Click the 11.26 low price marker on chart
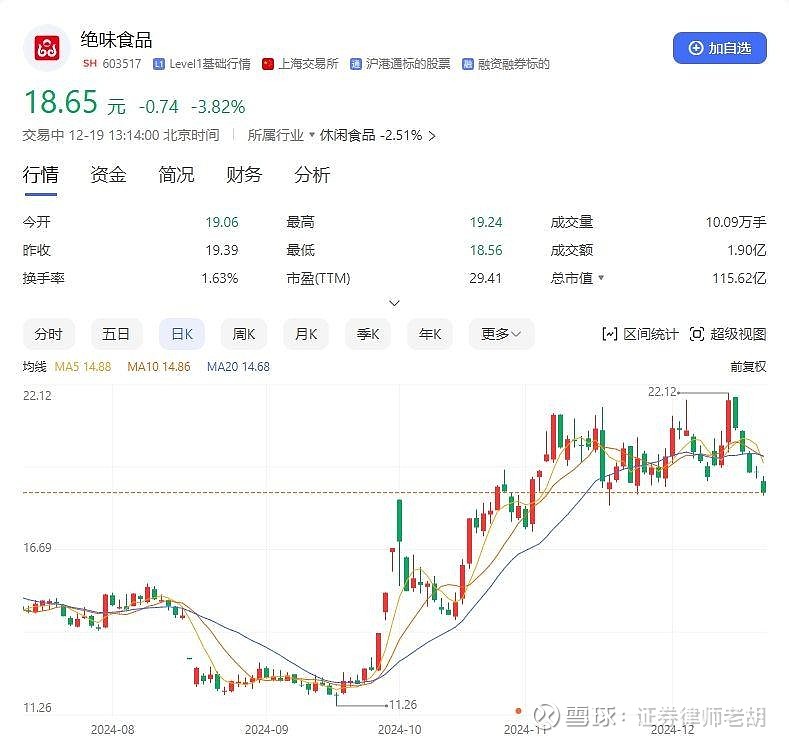This screenshot has height=741, width=789. pyautogui.click(x=403, y=705)
